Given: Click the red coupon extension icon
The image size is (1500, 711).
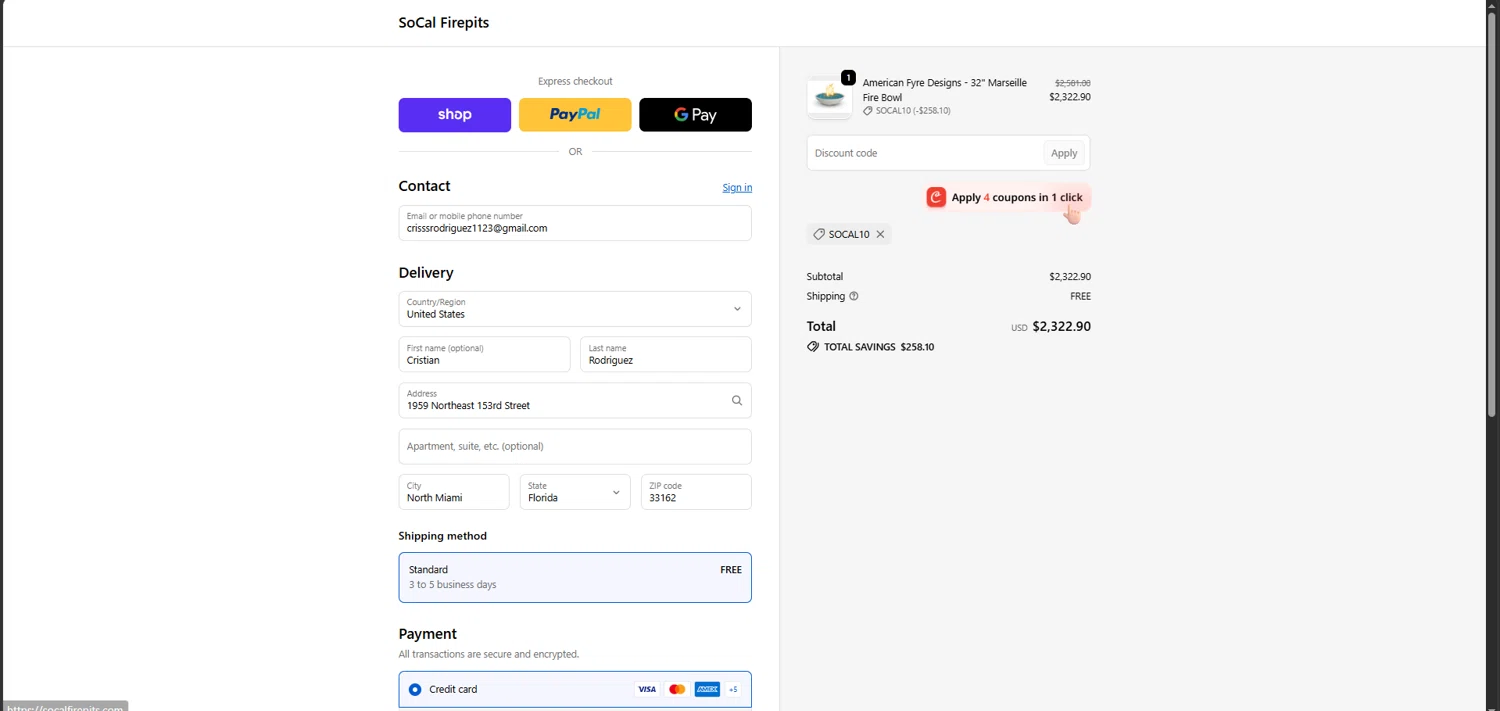Looking at the screenshot, I should [x=936, y=197].
